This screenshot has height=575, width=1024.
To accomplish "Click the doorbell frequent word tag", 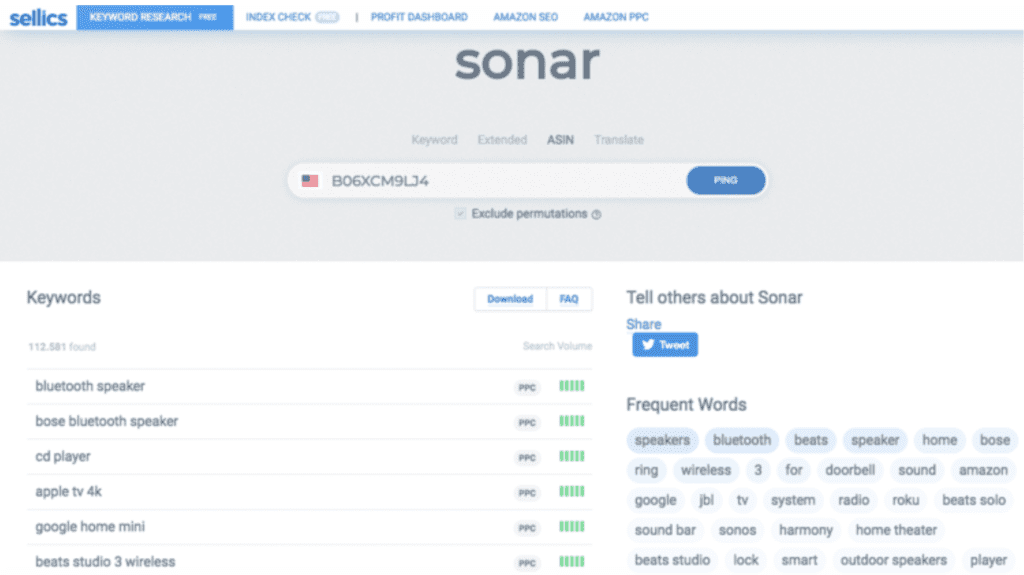I will tap(850, 470).
